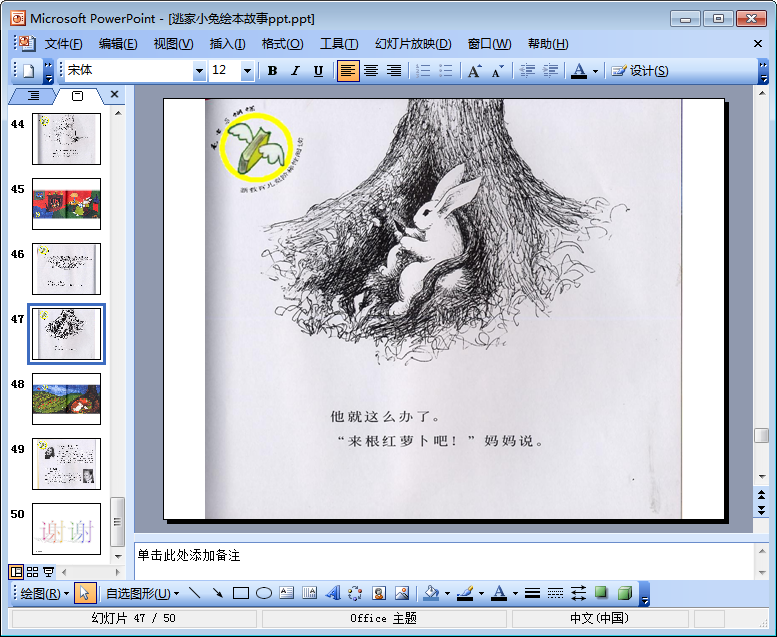
Task: Apply font color from formatting toolbar
Action: (579, 71)
